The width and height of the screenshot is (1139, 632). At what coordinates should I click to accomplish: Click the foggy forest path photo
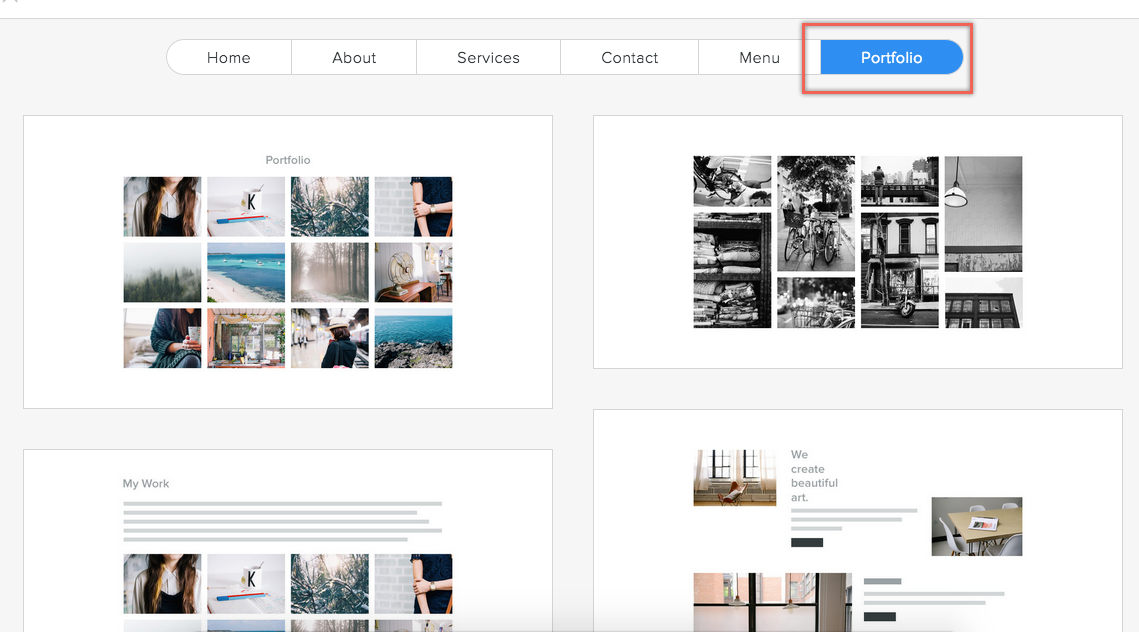(x=330, y=272)
